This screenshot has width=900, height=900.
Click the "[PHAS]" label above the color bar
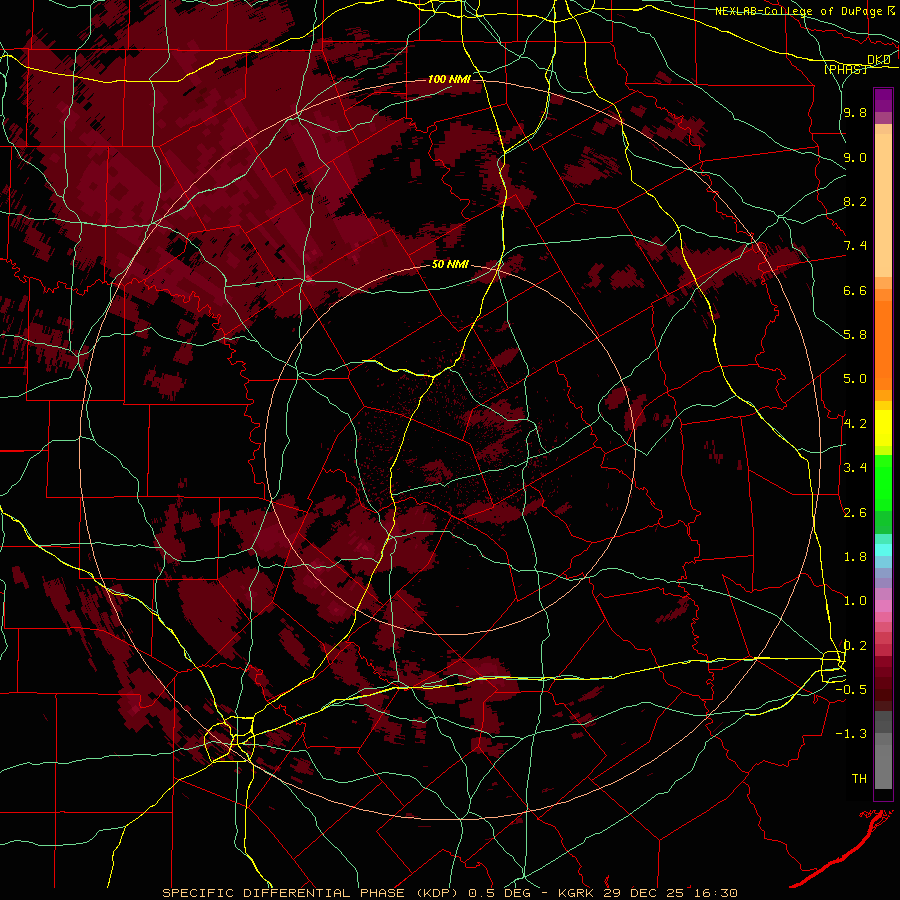point(846,69)
